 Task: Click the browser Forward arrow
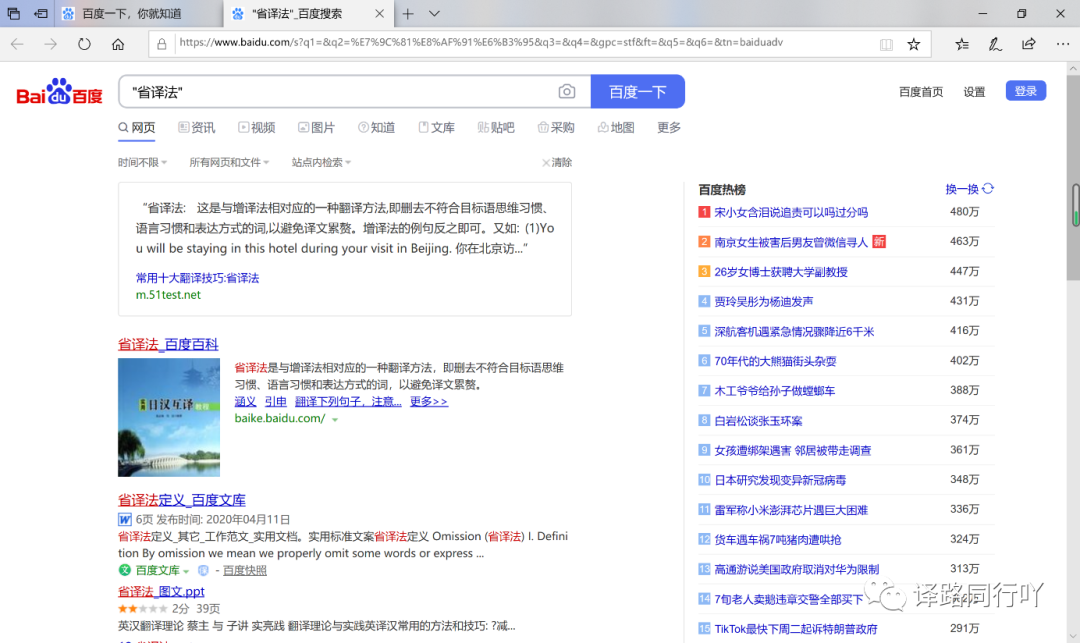click(x=50, y=44)
